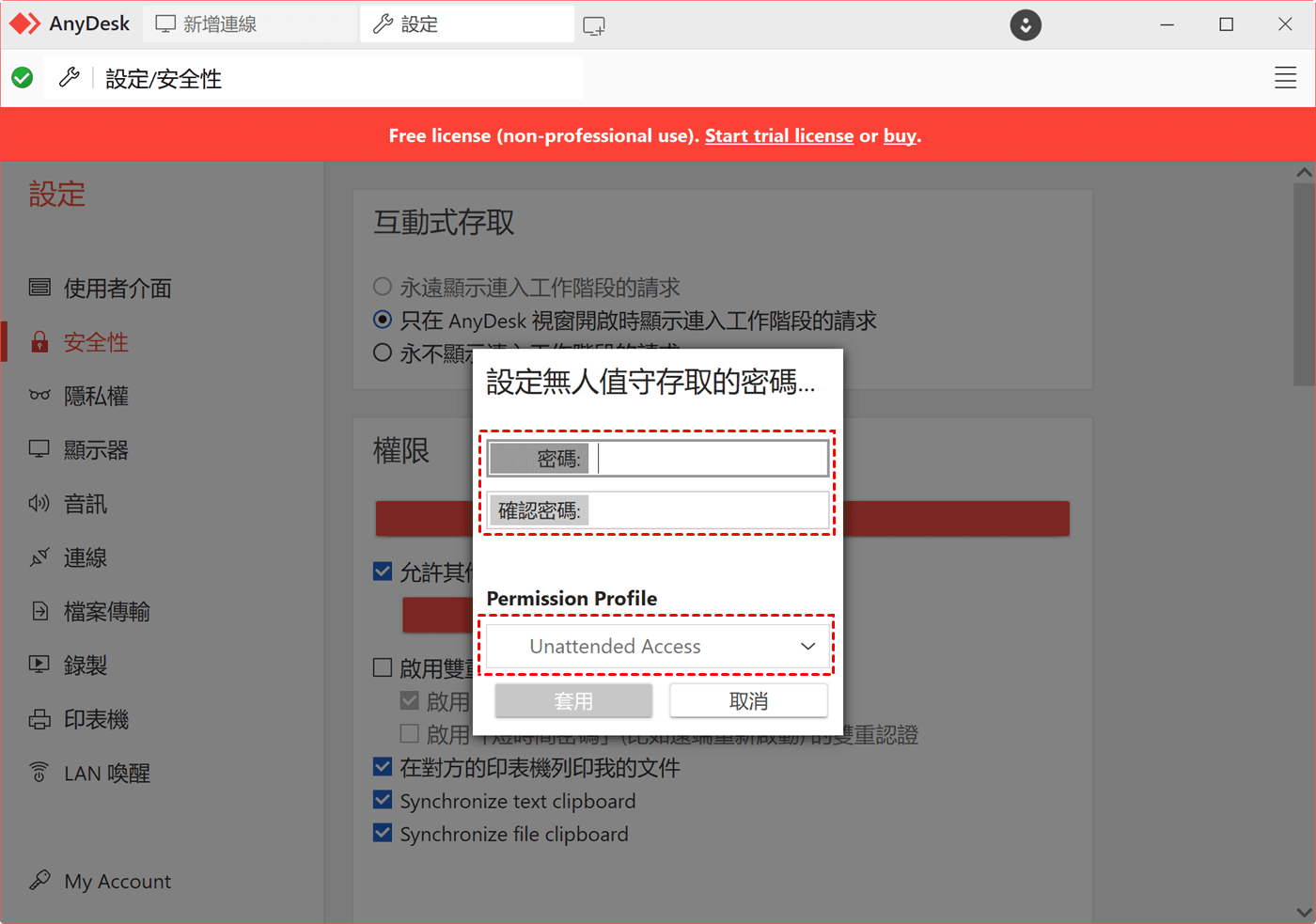Toggle 在對方的印表機列印我的文件 checkbox
The image size is (1316, 924).
(383, 767)
